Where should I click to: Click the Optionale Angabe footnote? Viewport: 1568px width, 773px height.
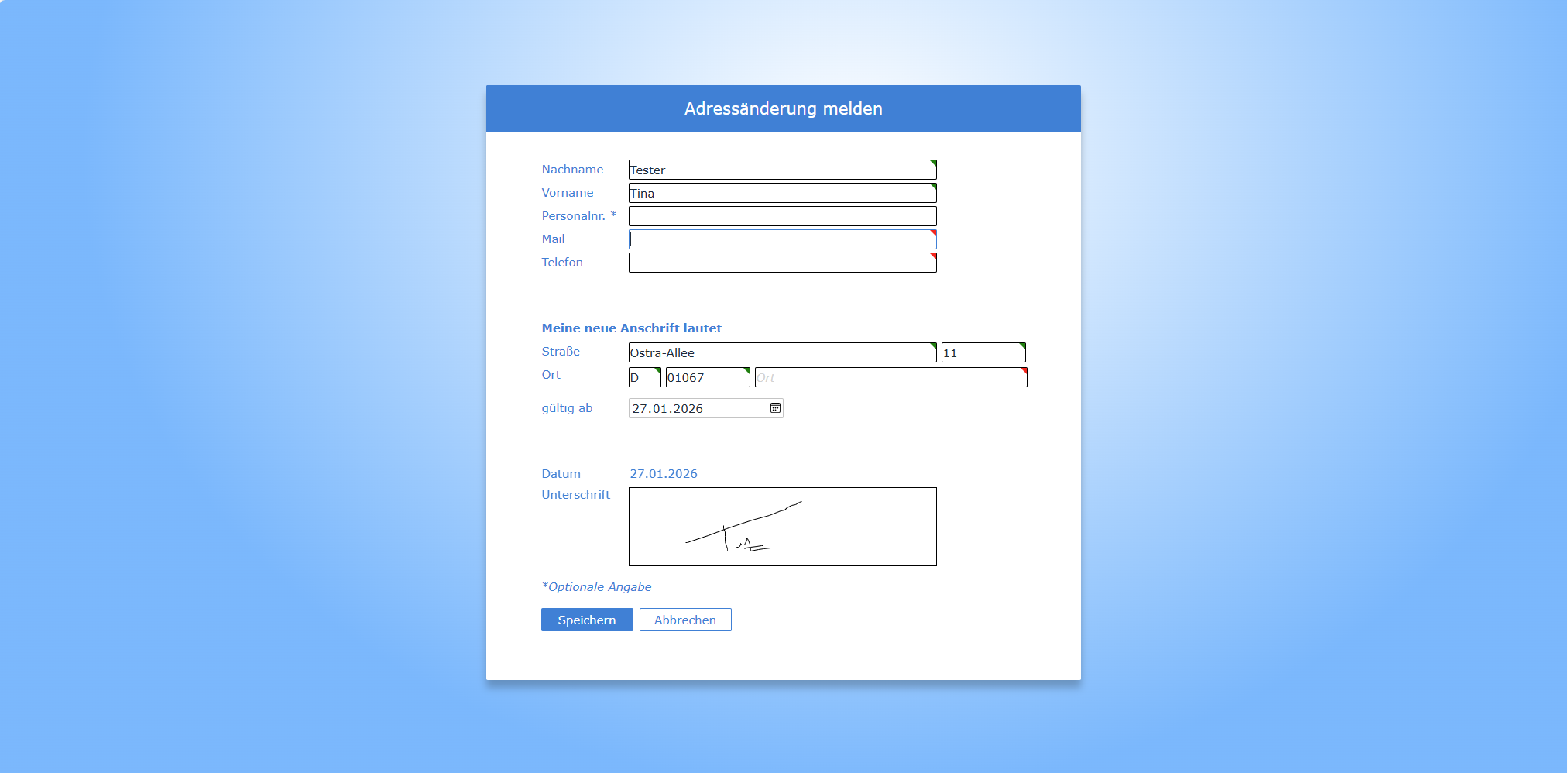pos(597,587)
